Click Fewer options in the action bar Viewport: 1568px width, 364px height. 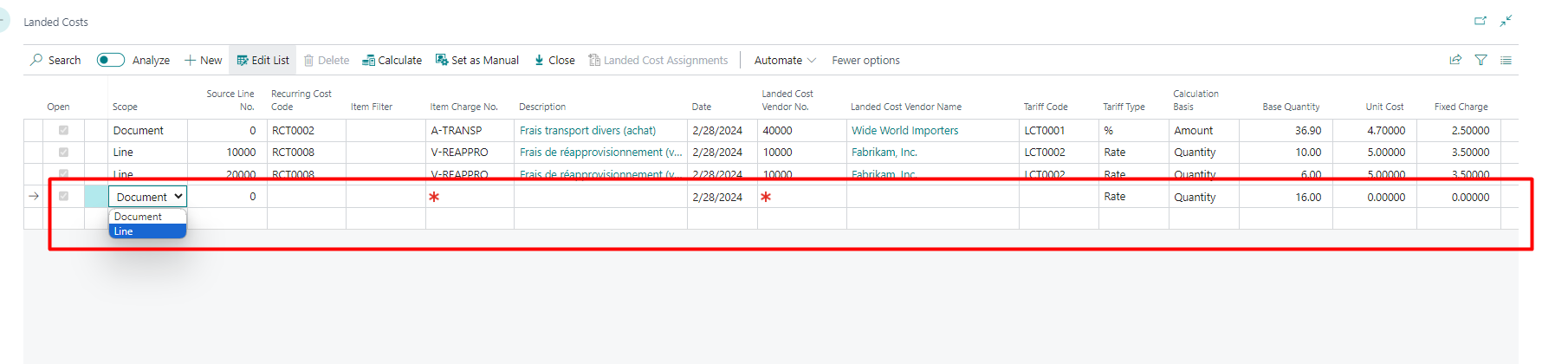[865, 60]
